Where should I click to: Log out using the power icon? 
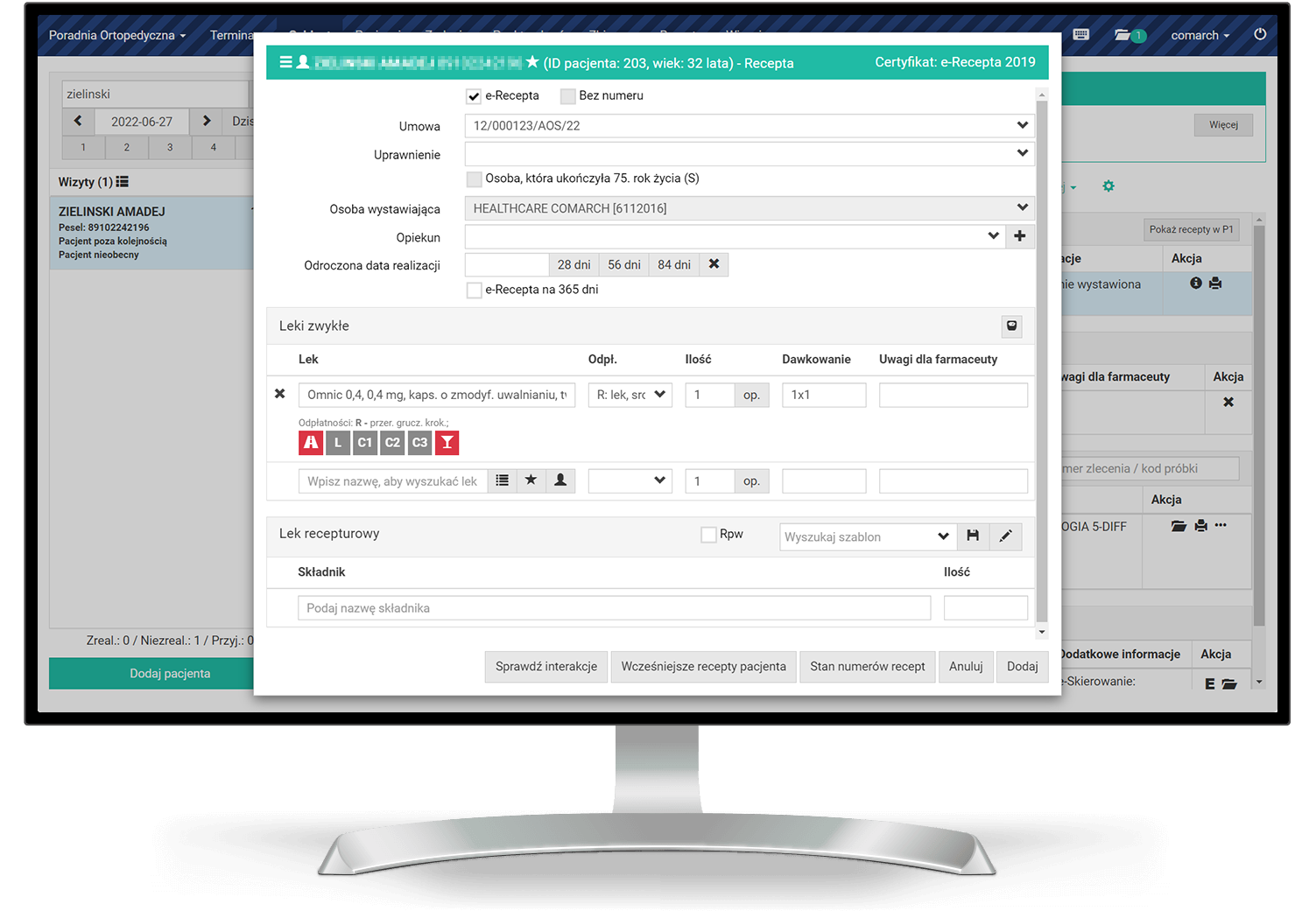[x=1259, y=35]
